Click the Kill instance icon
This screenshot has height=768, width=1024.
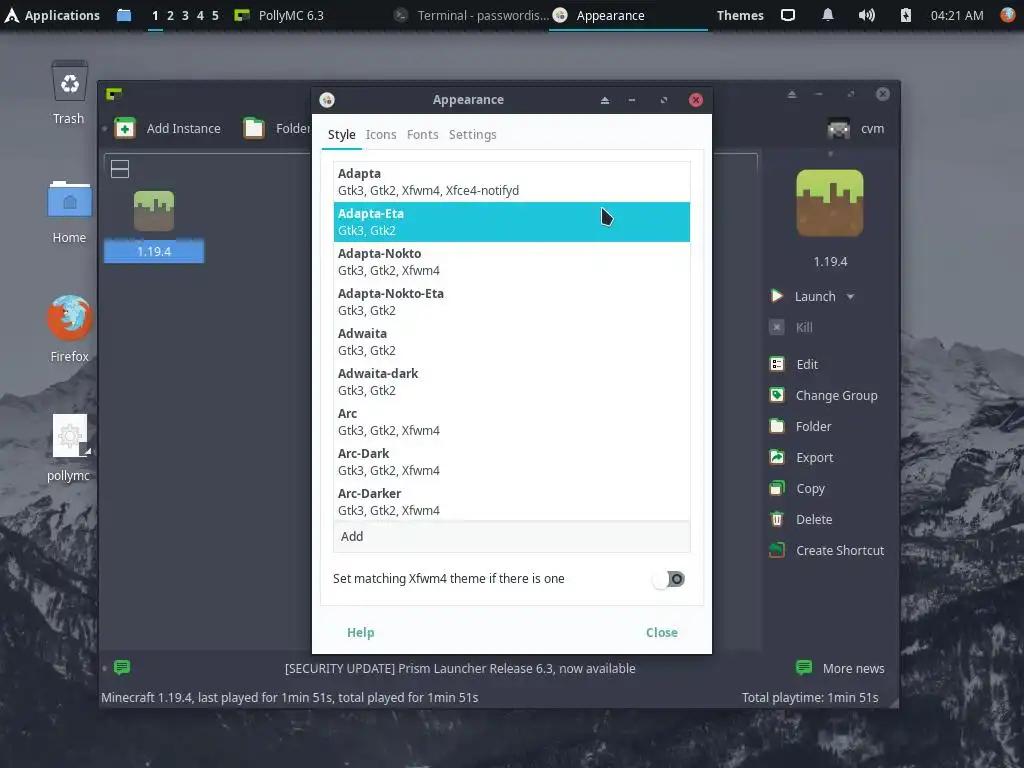tap(776, 327)
